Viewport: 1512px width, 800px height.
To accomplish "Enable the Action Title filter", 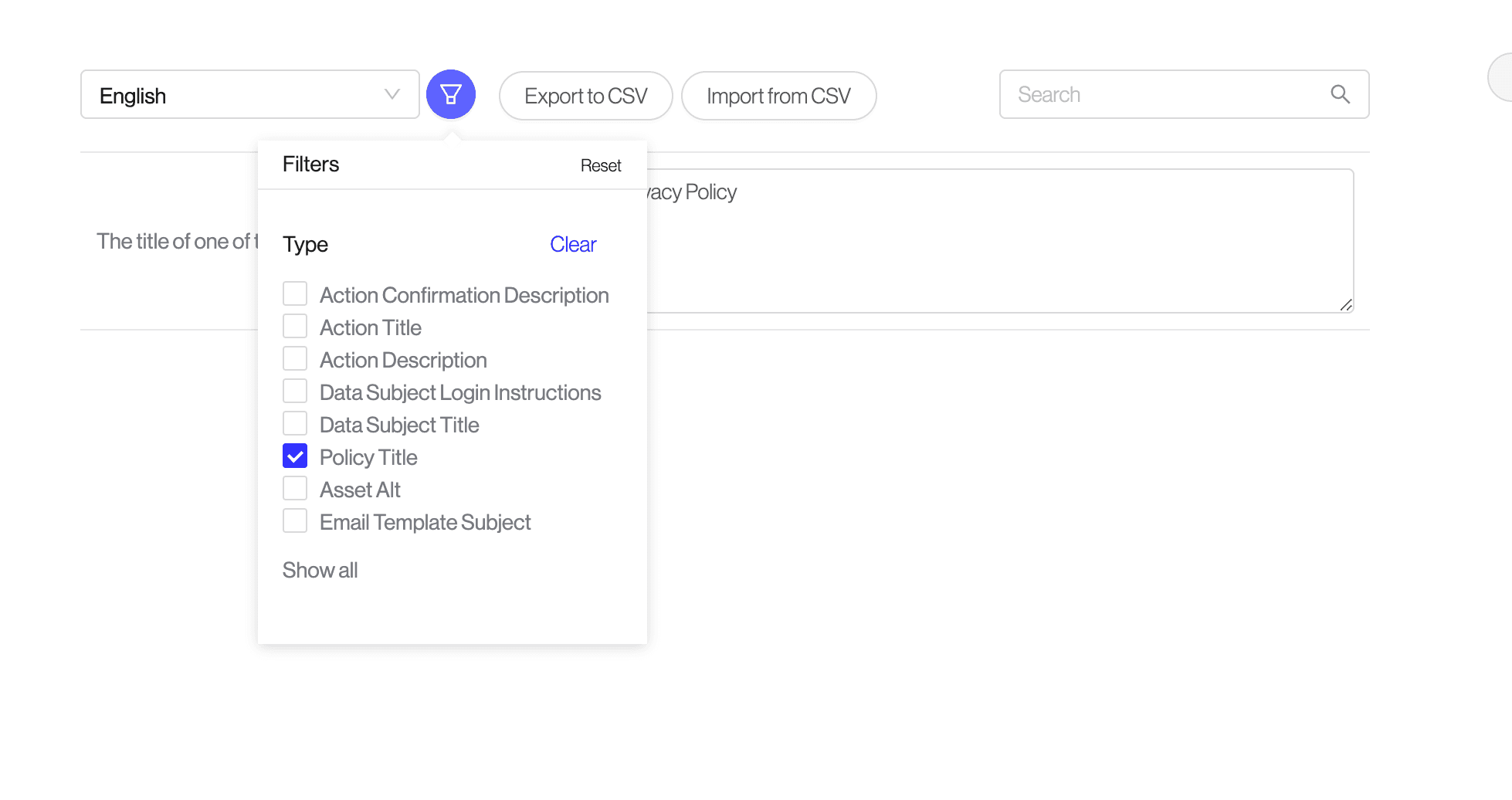I will [x=295, y=327].
